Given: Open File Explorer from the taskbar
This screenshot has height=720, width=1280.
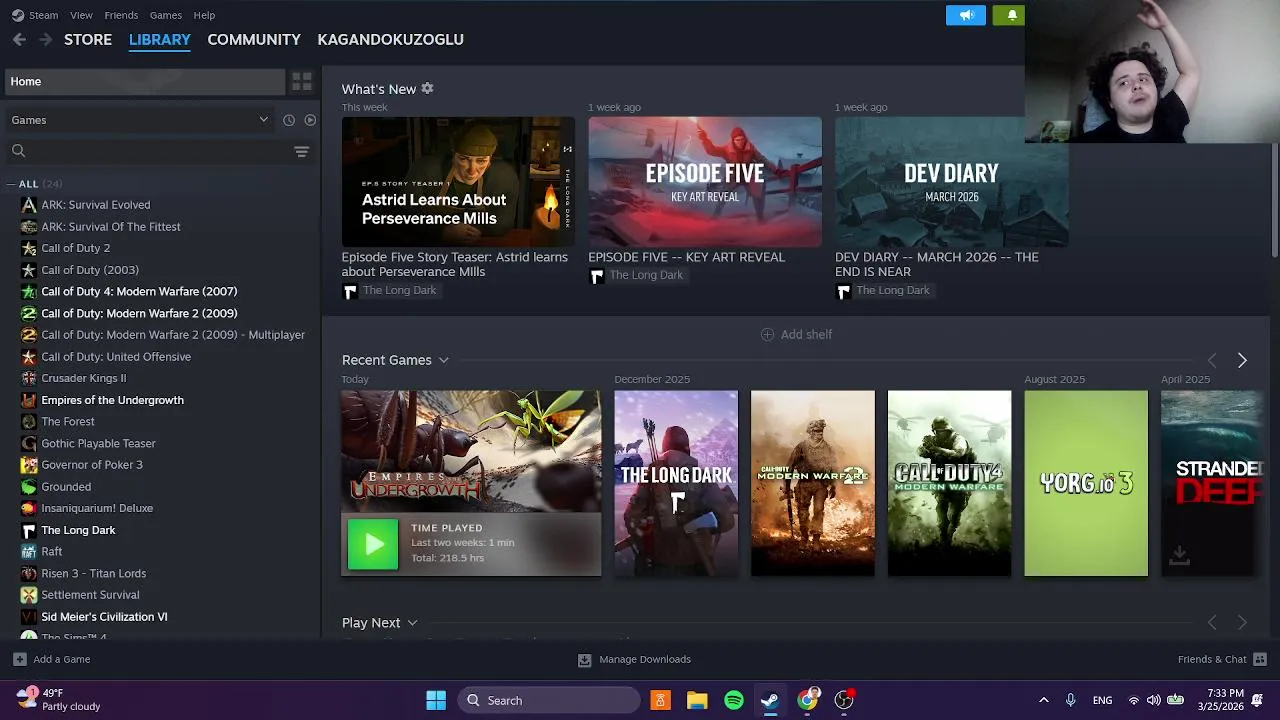Looking at the screenshot, I should pyautogui.click(x=697, y=700).
